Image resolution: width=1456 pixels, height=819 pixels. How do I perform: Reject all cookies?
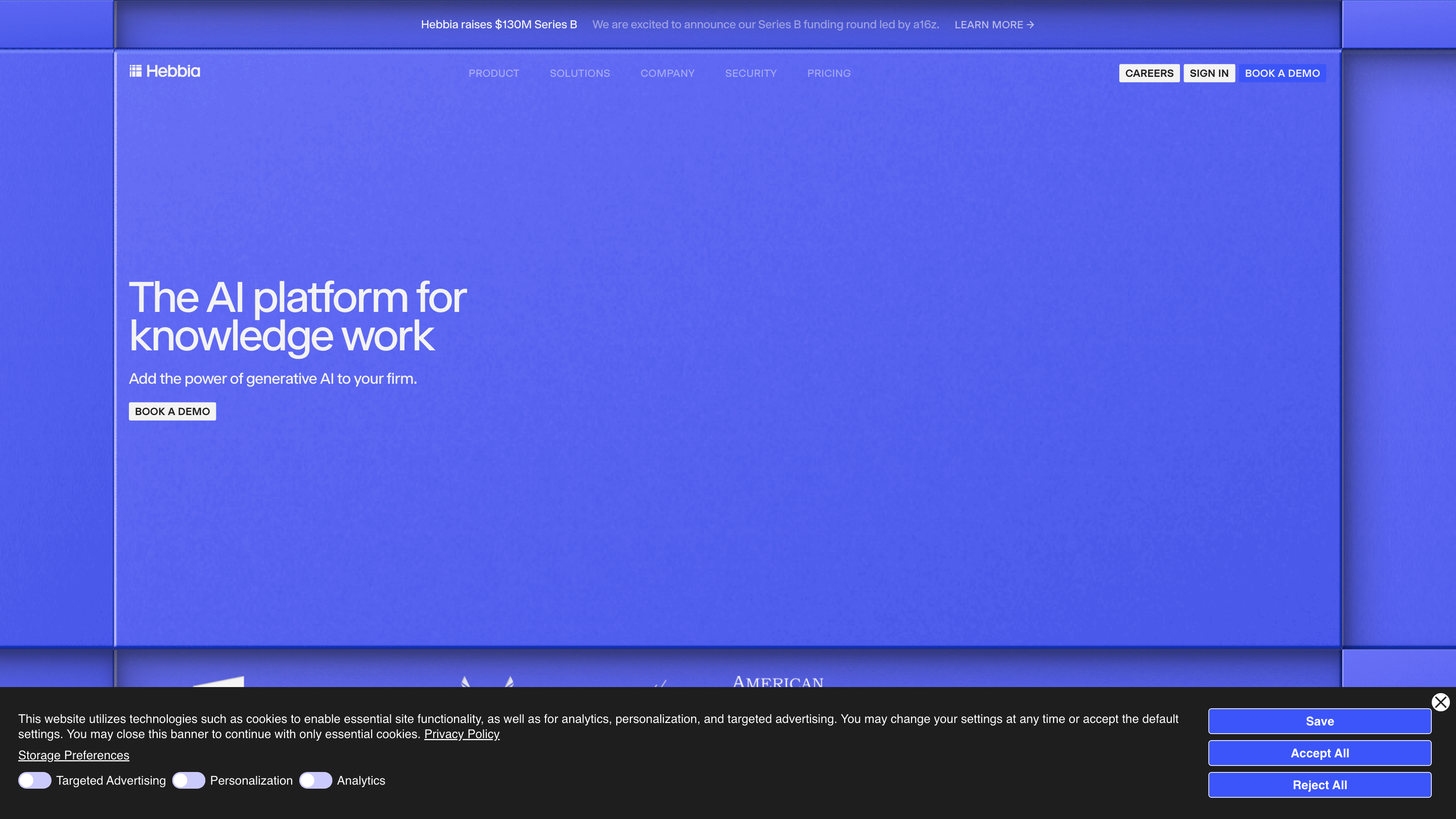[1319, 785]
